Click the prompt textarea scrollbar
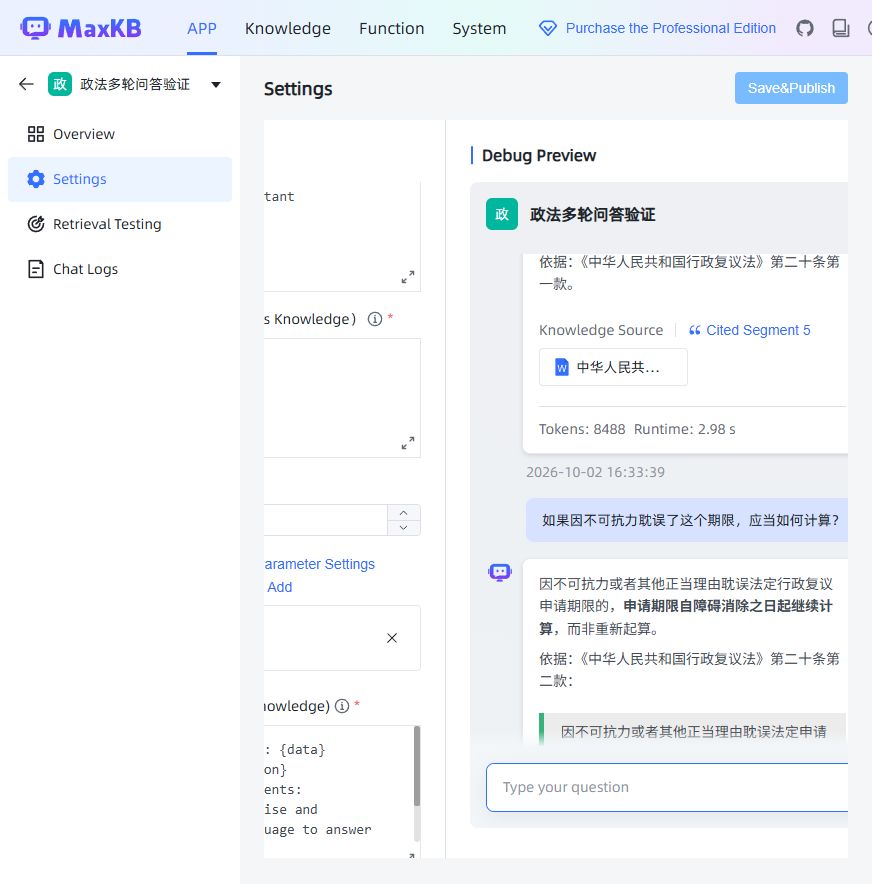The height and width of the screenshot is (884, 872). coord(417,766)
